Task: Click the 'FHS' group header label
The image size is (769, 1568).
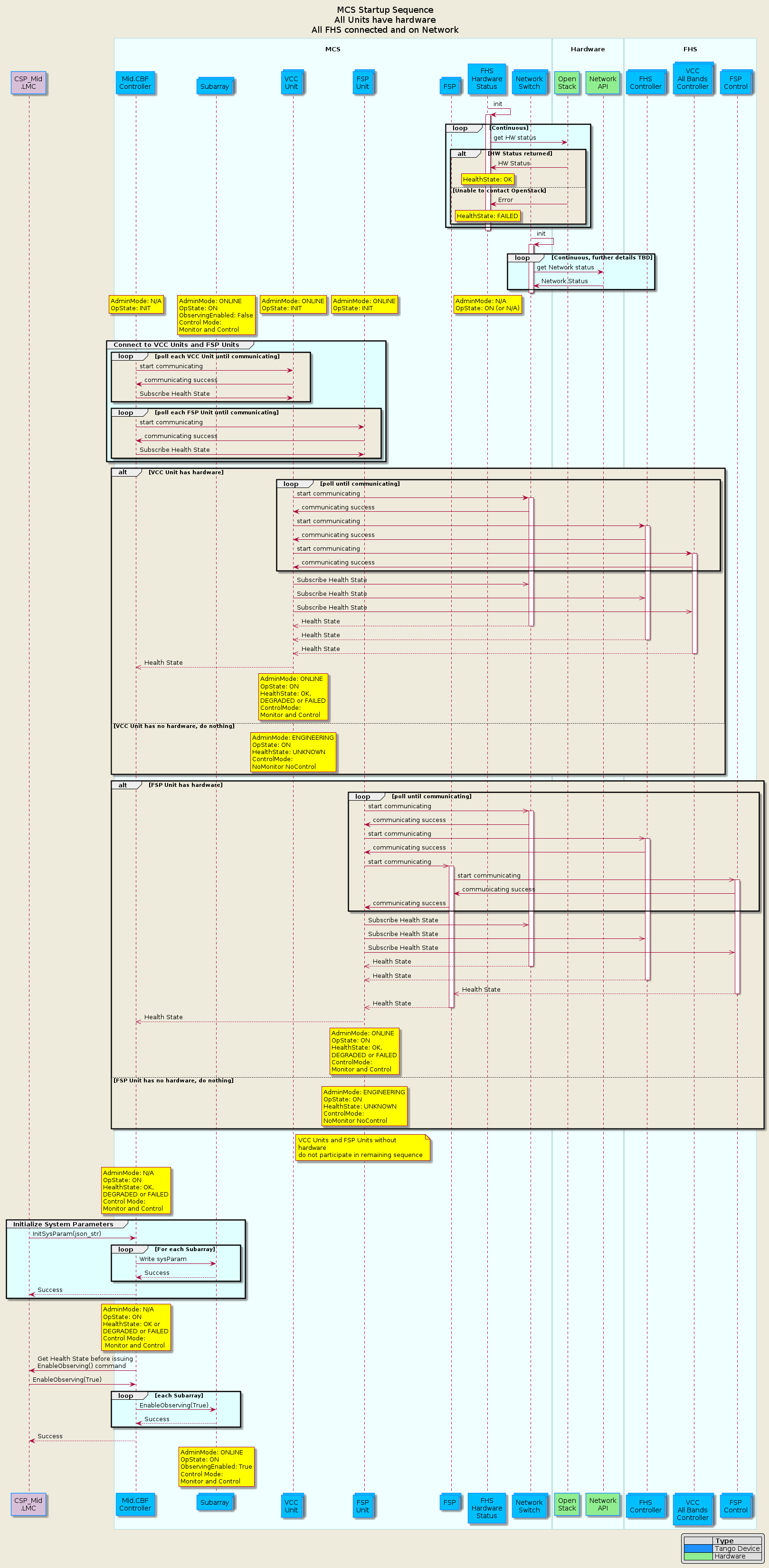Action: [690, 49]
